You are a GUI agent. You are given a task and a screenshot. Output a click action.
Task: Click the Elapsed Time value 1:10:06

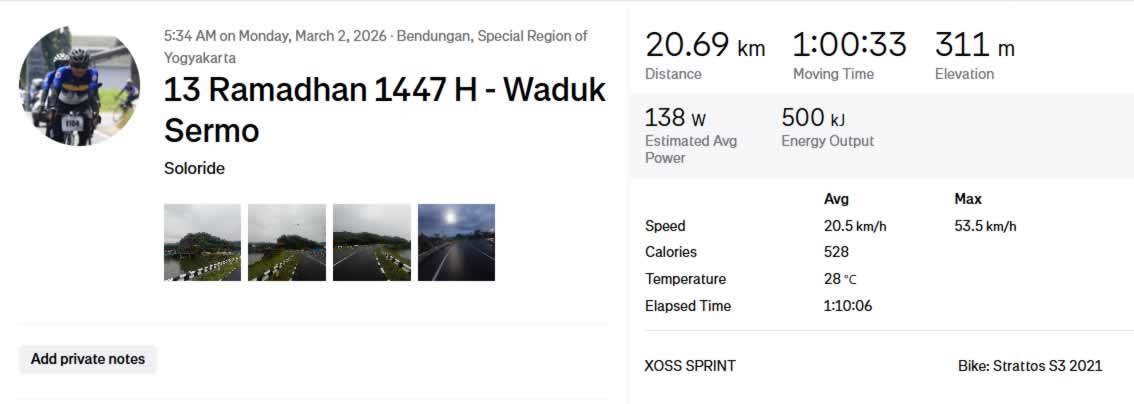coord(847,306)
